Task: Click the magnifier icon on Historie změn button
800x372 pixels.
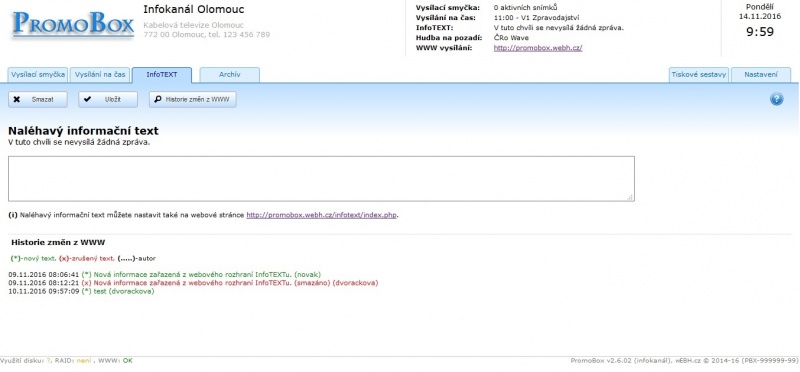Action: [x=158, y=100]
